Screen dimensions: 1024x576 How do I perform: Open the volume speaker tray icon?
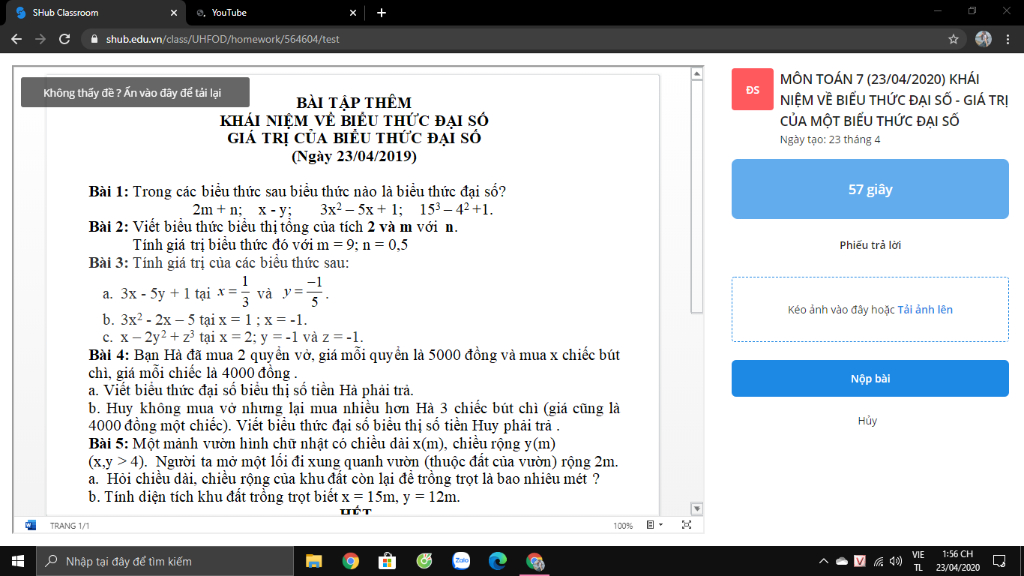(x=896, y=561)
